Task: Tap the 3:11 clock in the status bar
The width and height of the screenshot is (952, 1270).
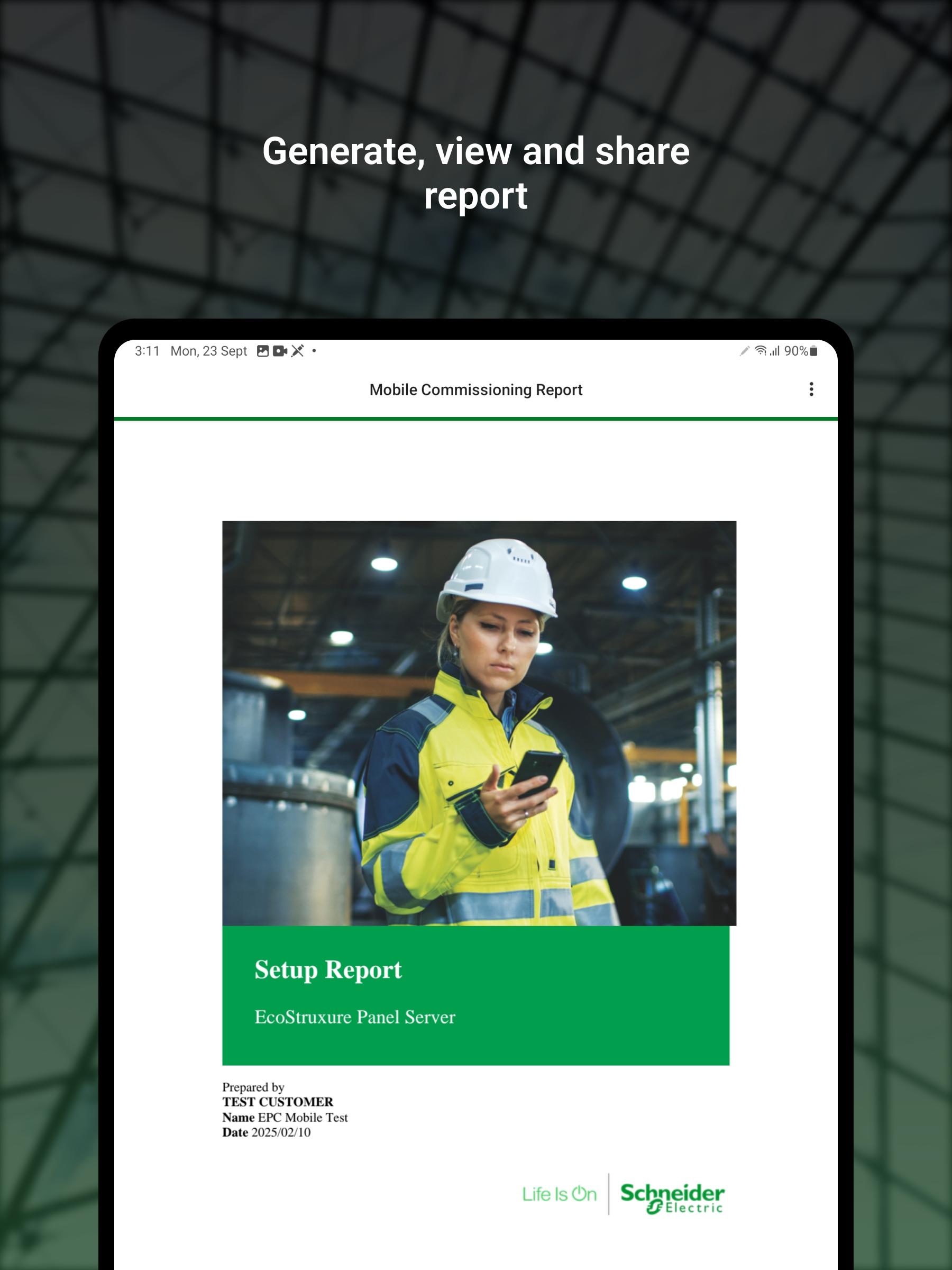Action: pos(148,351)
